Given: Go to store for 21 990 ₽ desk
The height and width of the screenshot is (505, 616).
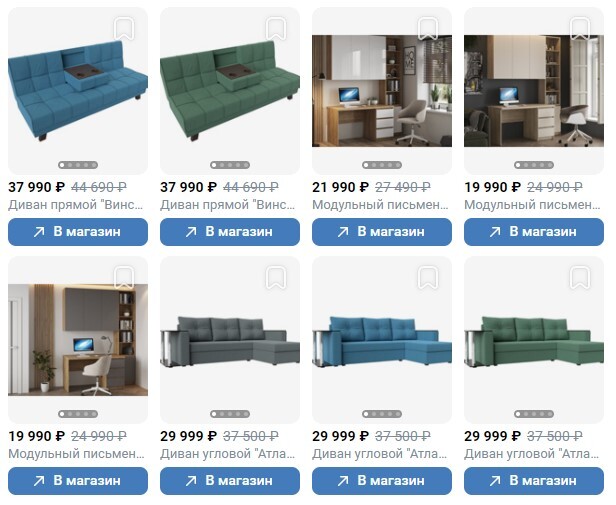Looking at the screenshot, I should pos(382,232).
